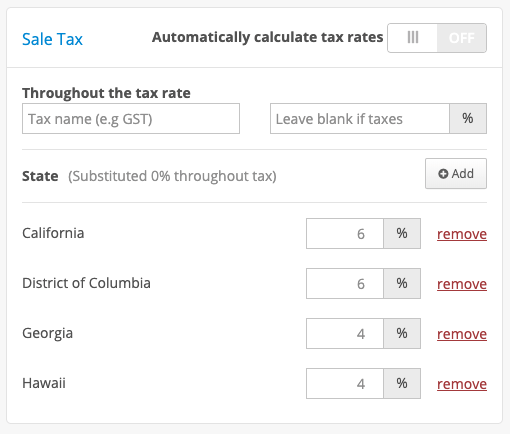The width and height of the screenshot is (510, 434).
Task: Click the plus icon in Add button
Action: coord(443,174)
